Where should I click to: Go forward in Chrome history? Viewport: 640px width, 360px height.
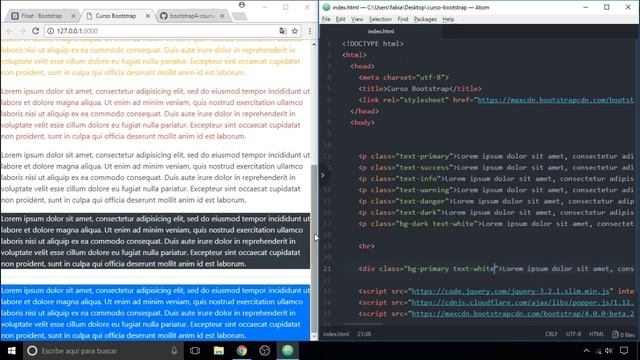(22, 31)
